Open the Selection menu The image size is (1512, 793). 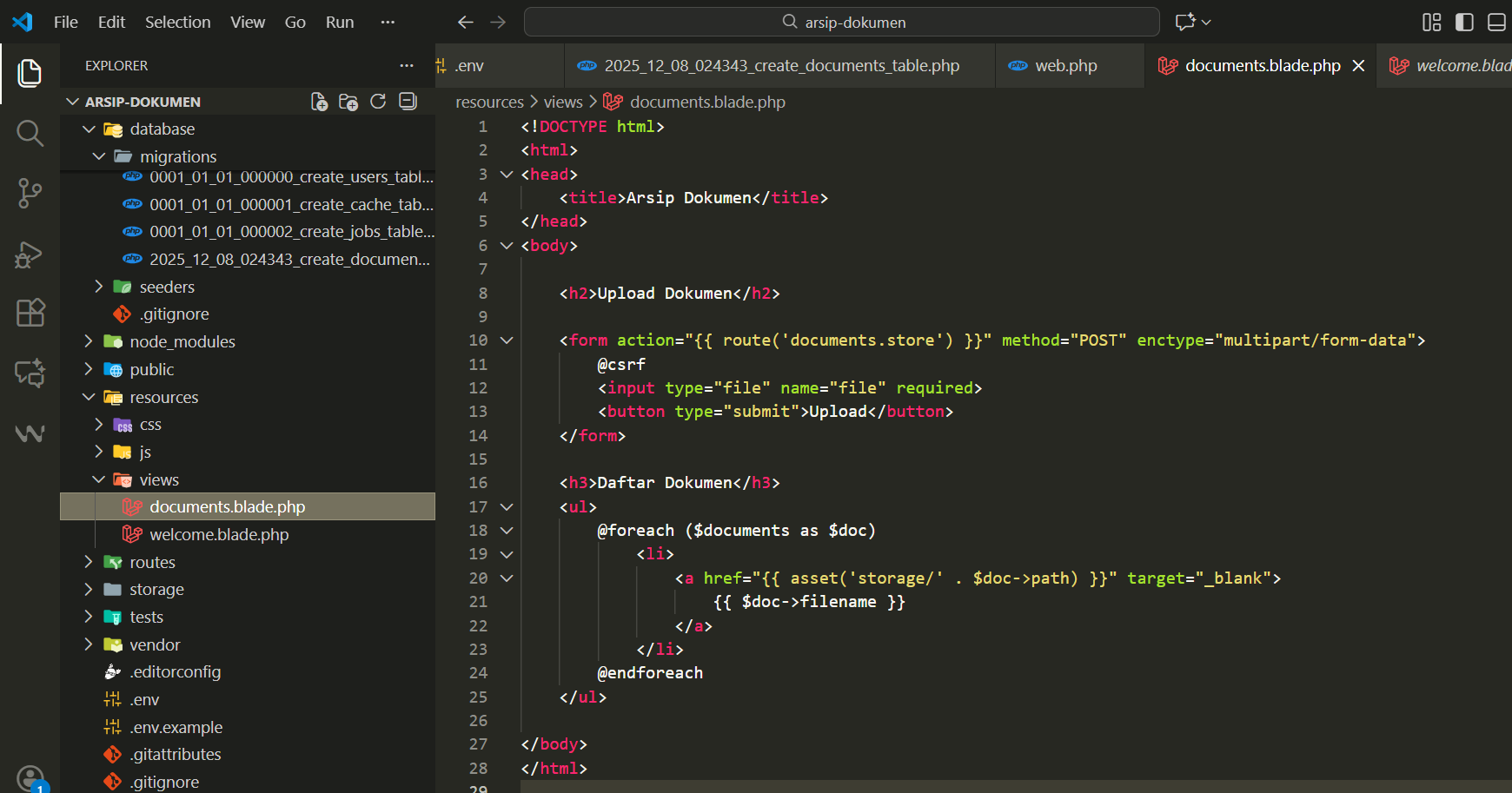tap(177, 22)
